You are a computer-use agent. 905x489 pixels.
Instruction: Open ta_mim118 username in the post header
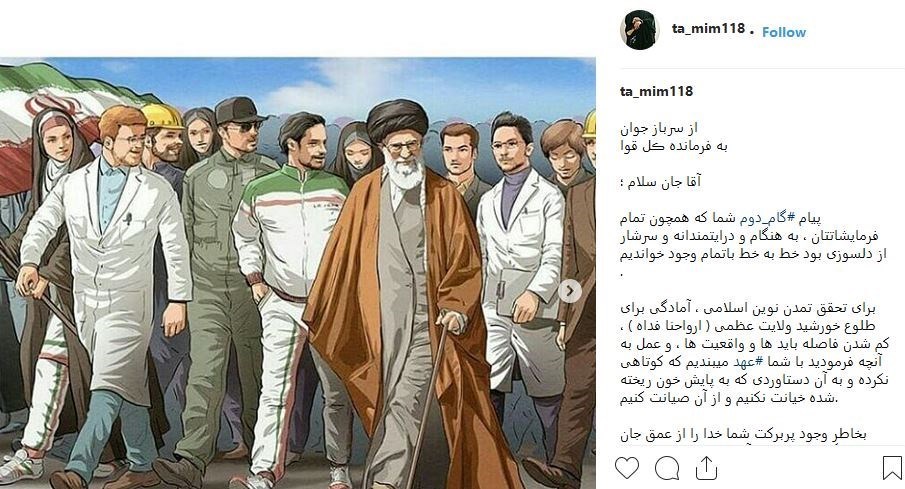(x=708, y=28)
